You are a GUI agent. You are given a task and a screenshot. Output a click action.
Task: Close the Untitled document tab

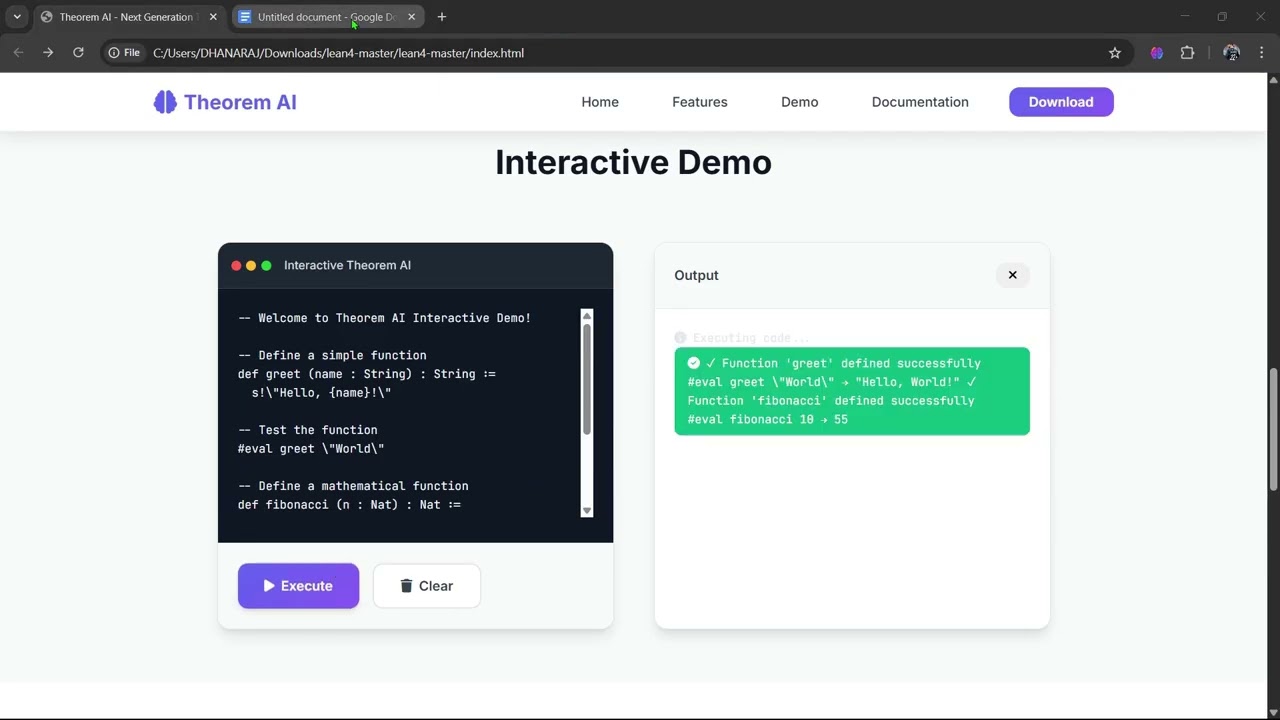(x=411, y=17)
